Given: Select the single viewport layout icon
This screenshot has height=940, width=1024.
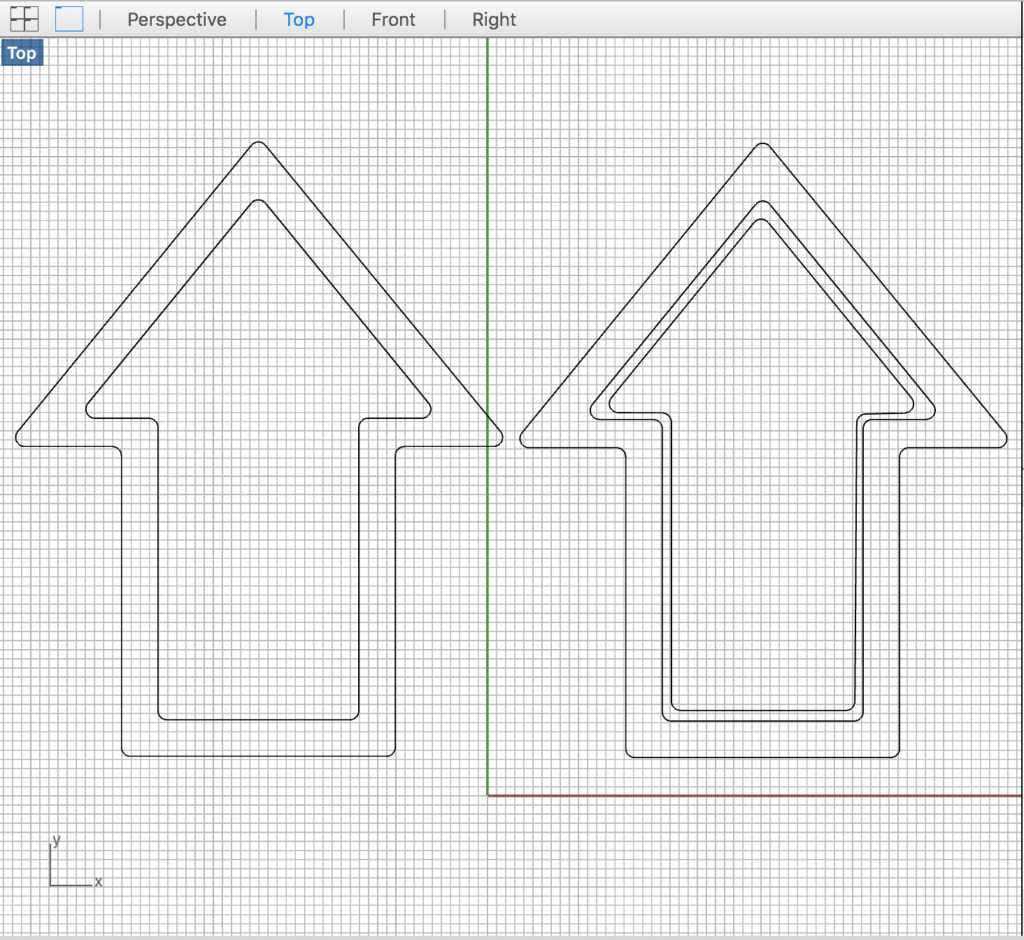Looking at the screenshot, I should (x=69, y=18).
